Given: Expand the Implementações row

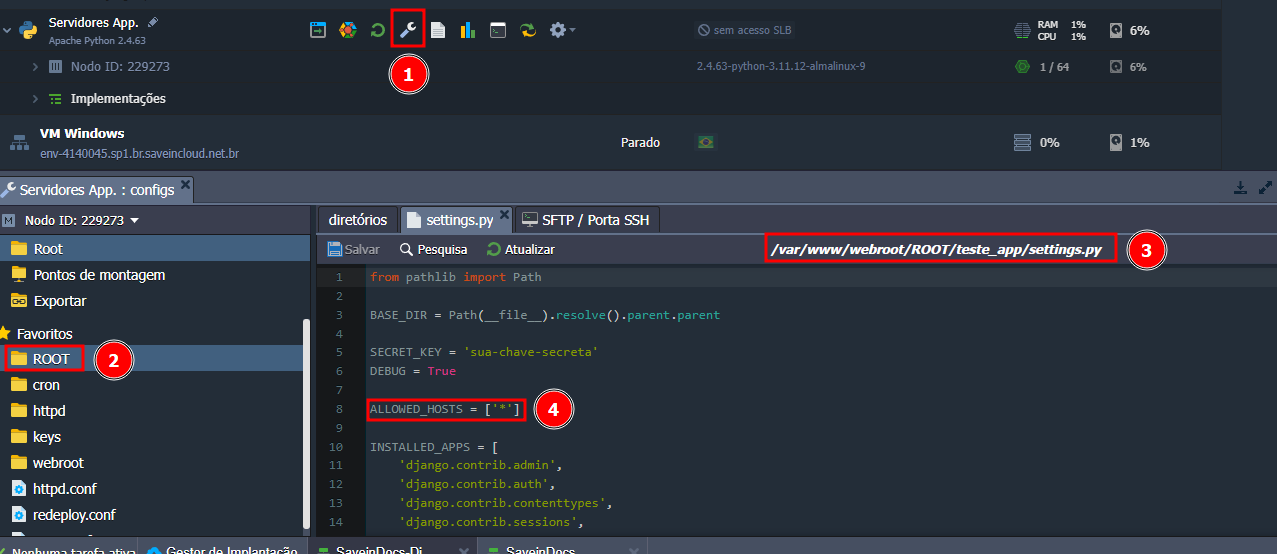Looking at the screenshot, I should [x=35, y=99].
